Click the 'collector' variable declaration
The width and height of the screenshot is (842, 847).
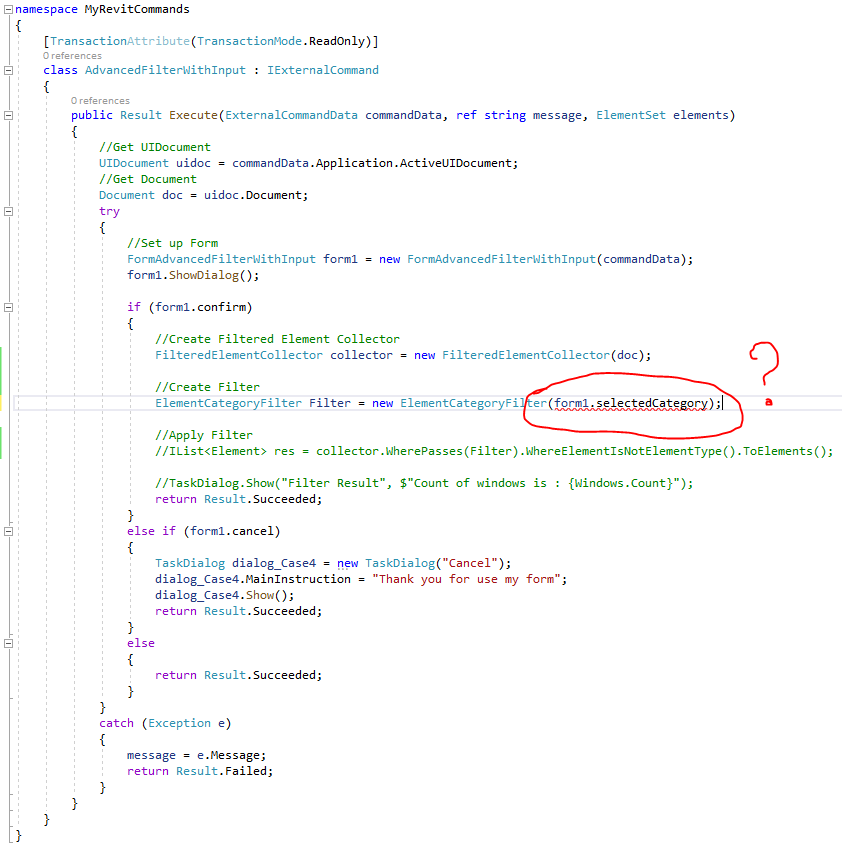(361, 355)
